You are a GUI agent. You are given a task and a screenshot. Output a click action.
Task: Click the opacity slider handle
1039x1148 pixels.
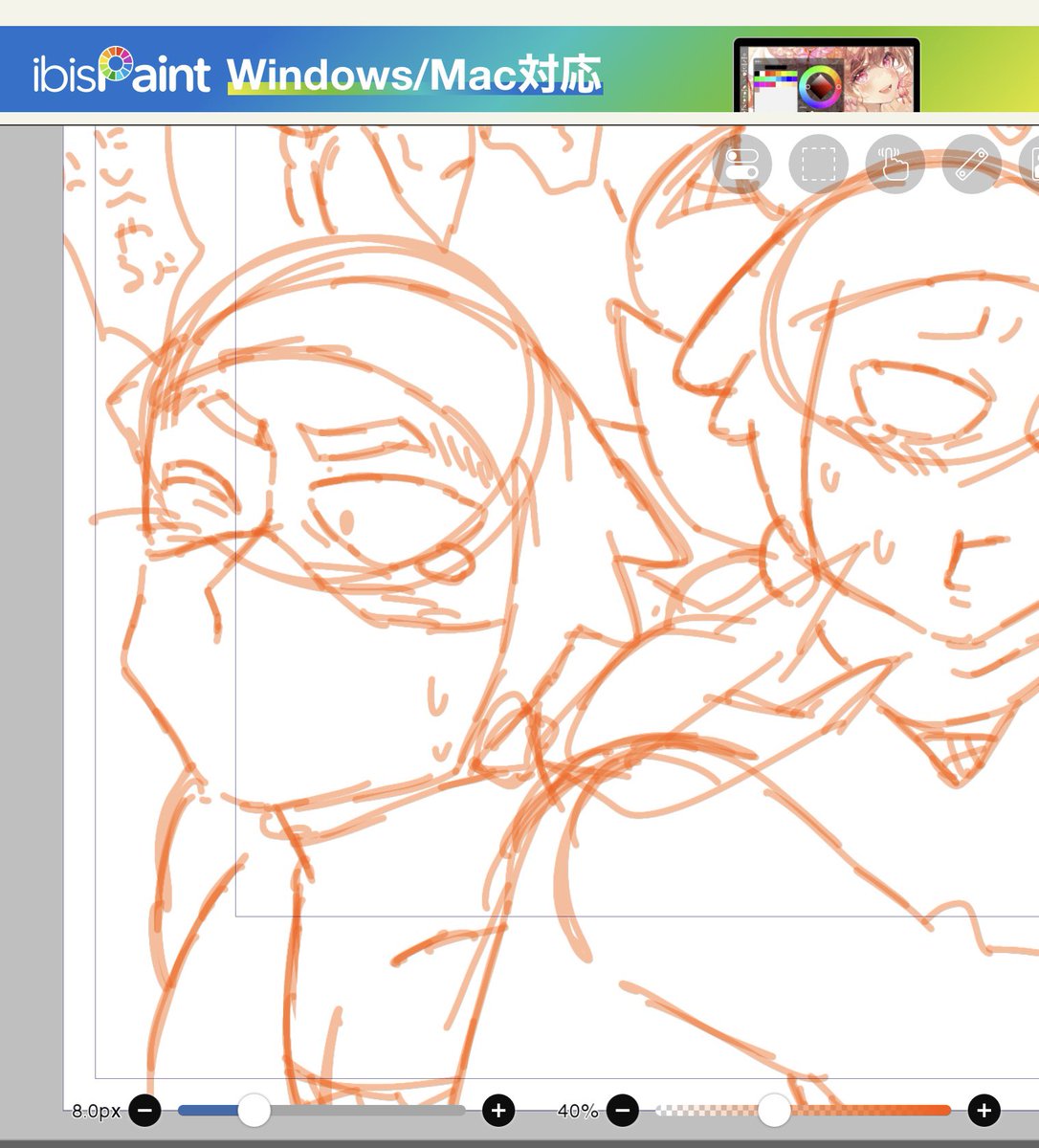pos(774,1111)
